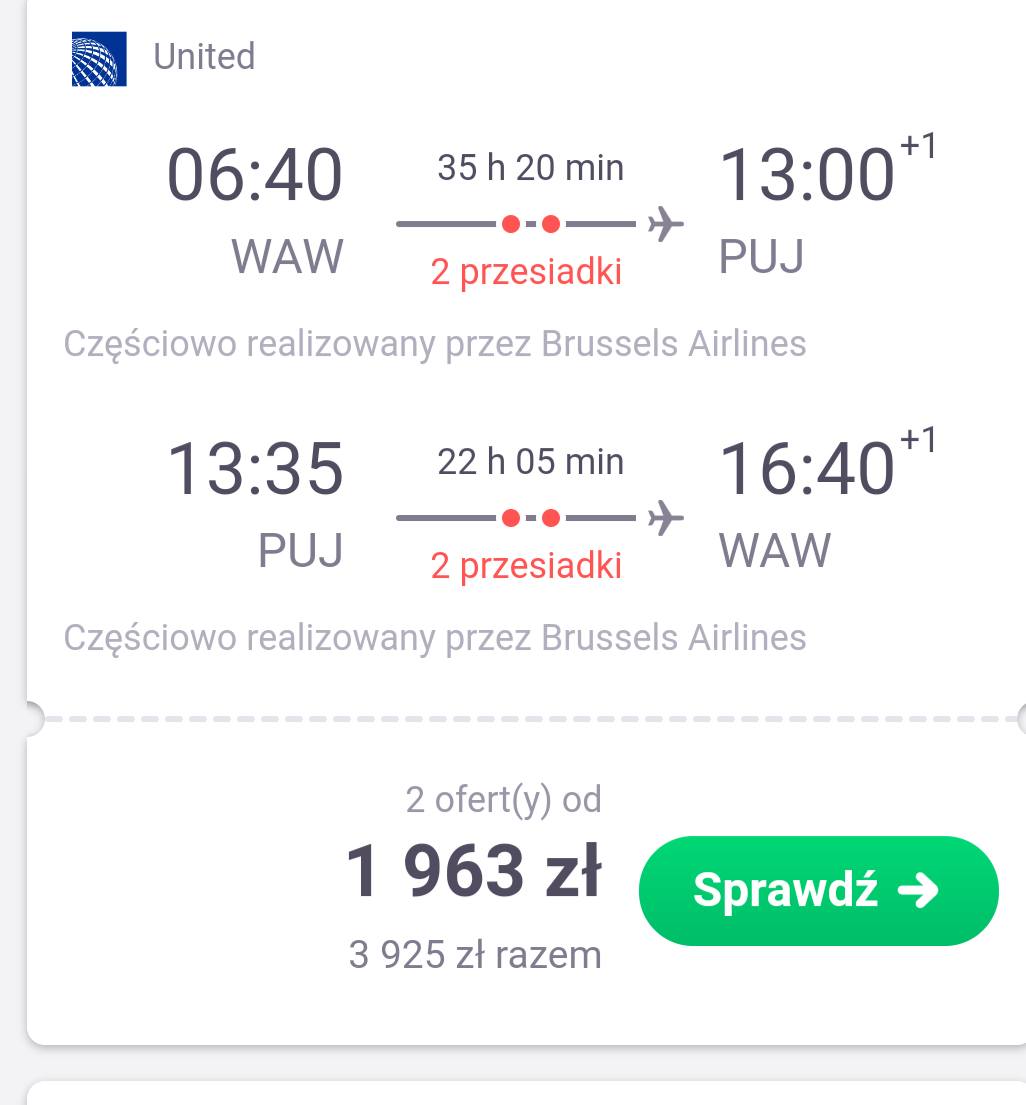Click the 1 963 zł price

tap(474, 871)
